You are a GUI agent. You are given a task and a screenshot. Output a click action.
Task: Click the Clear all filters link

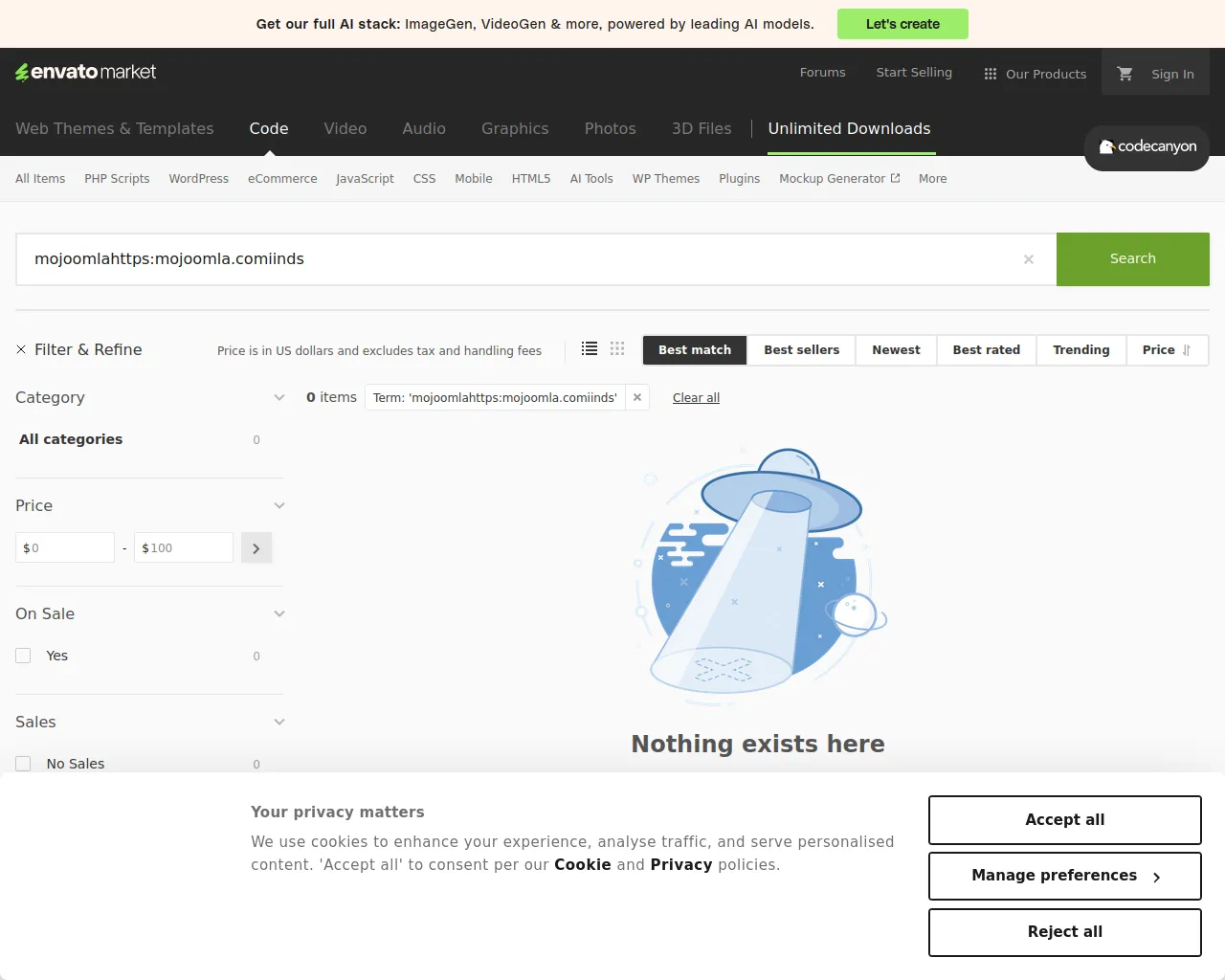click(x=696, y=398)
